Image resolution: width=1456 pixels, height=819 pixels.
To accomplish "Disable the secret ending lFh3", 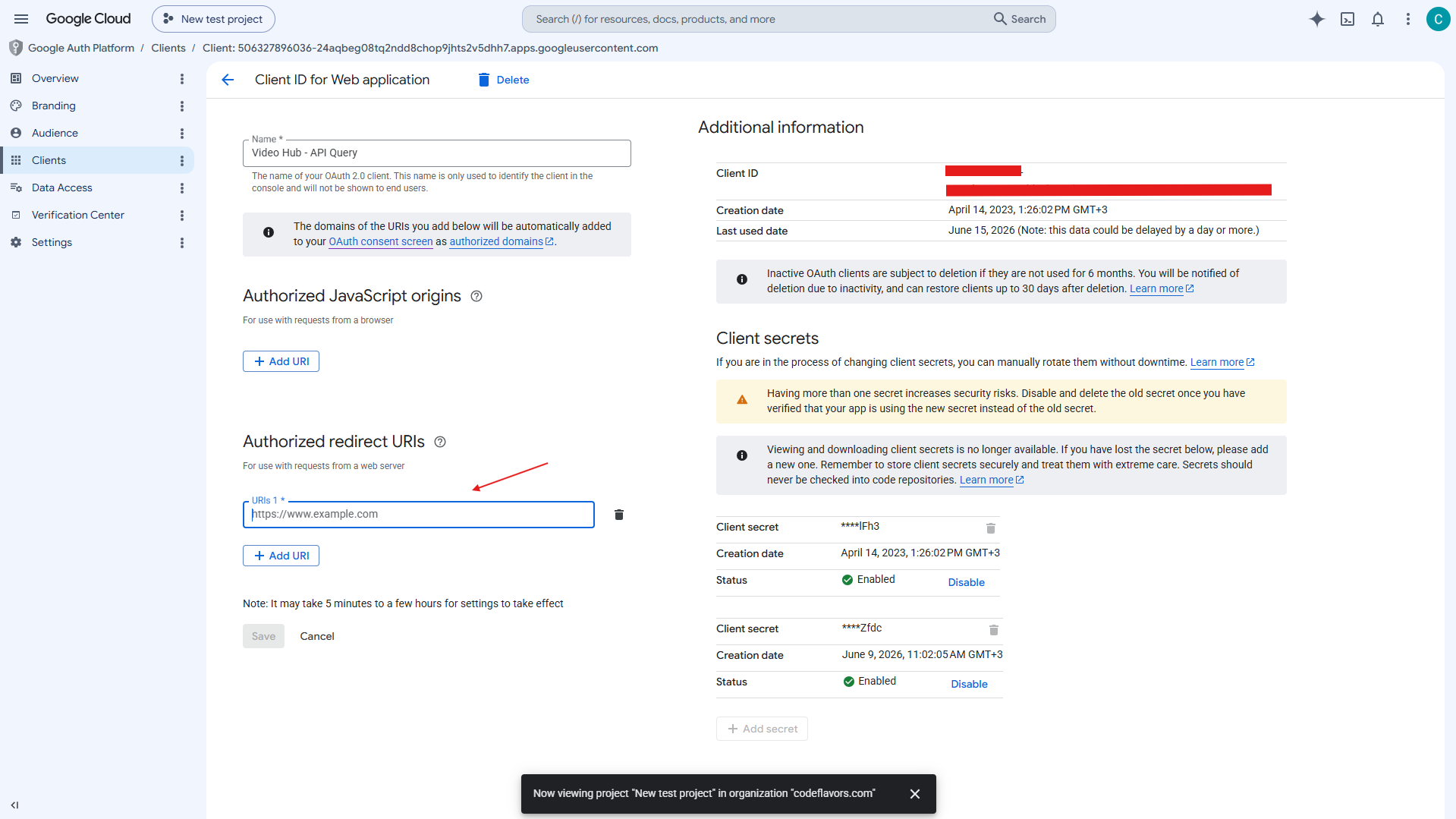I will pos(966,582).
